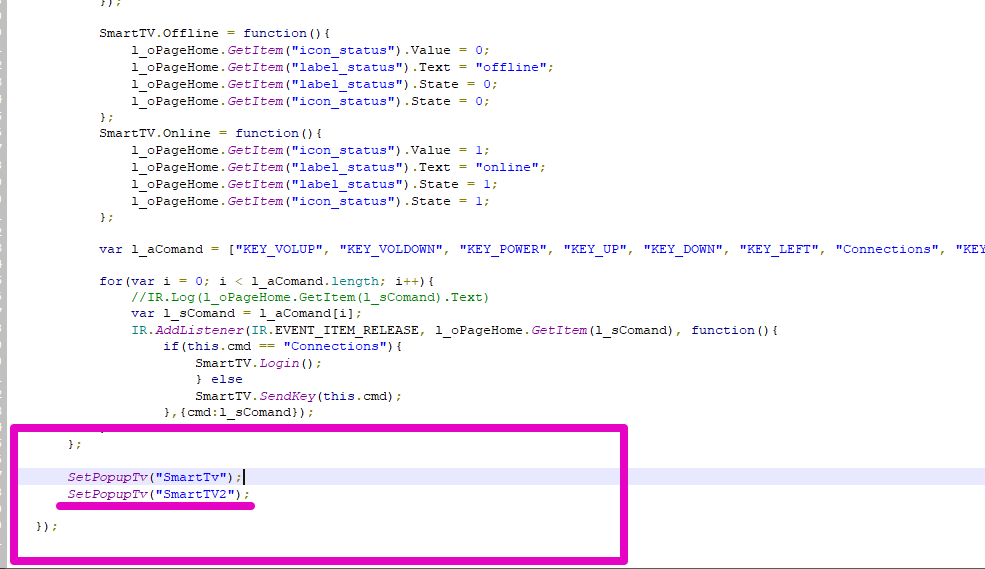Click the "KEY_POWER" array entry
The height and width of the screenshot is (569, 985).
(x=507, y=249)
